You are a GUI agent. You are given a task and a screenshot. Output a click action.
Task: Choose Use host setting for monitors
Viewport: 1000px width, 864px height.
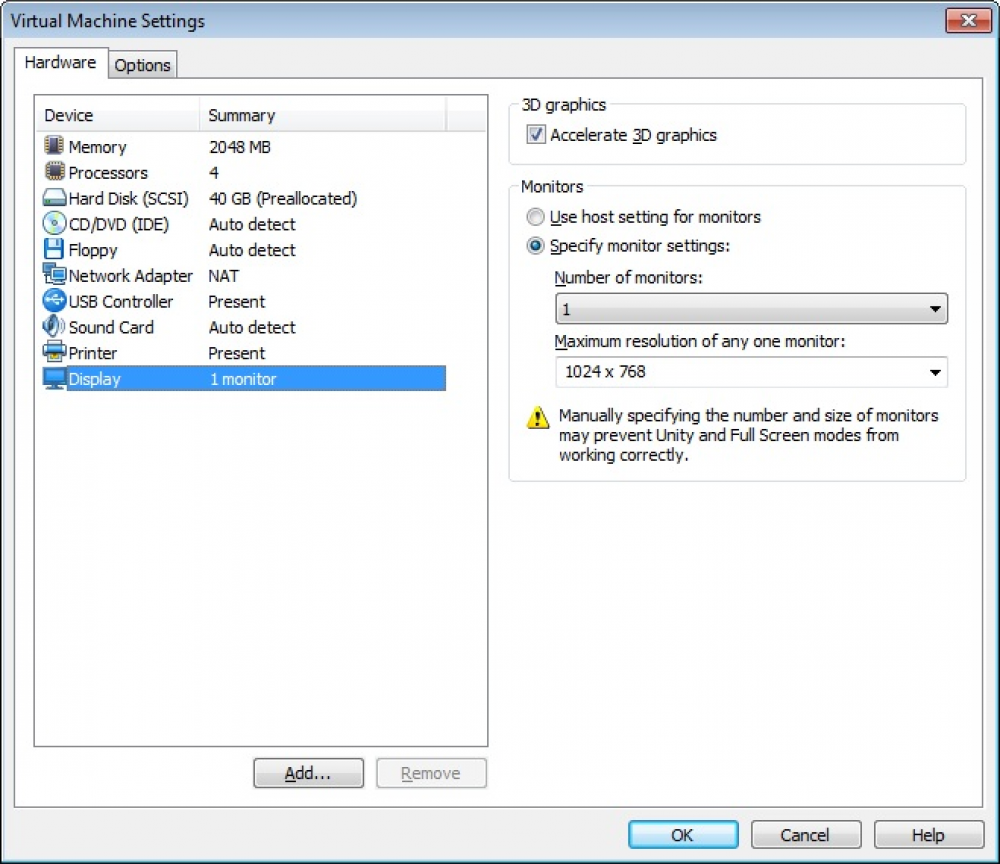pos(536,217)
